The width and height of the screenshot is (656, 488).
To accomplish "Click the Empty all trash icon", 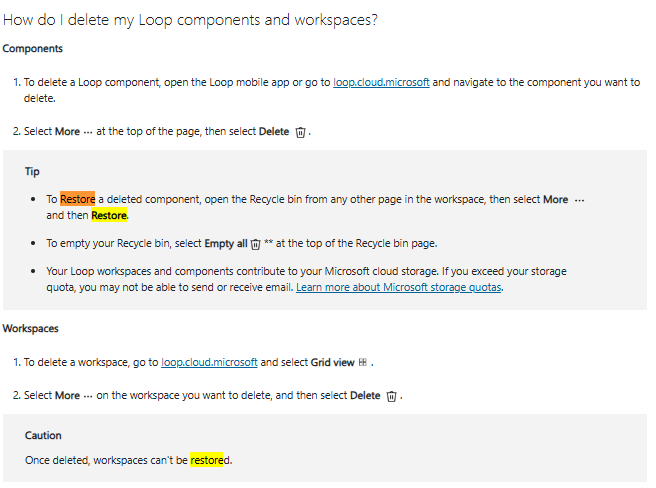I will (255, 244).
